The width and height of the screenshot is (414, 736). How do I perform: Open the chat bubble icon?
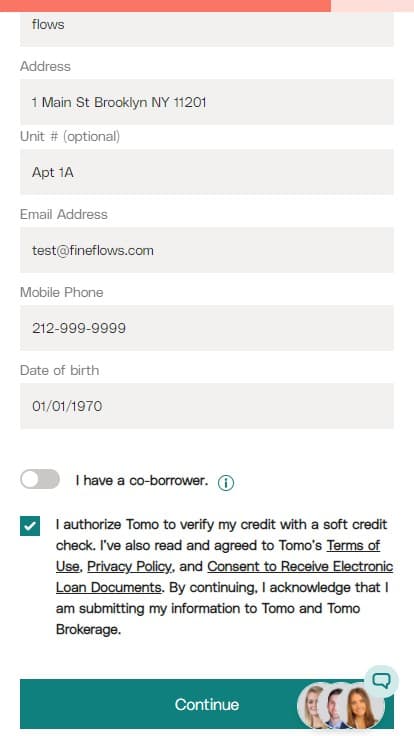[x=381, y=681]
